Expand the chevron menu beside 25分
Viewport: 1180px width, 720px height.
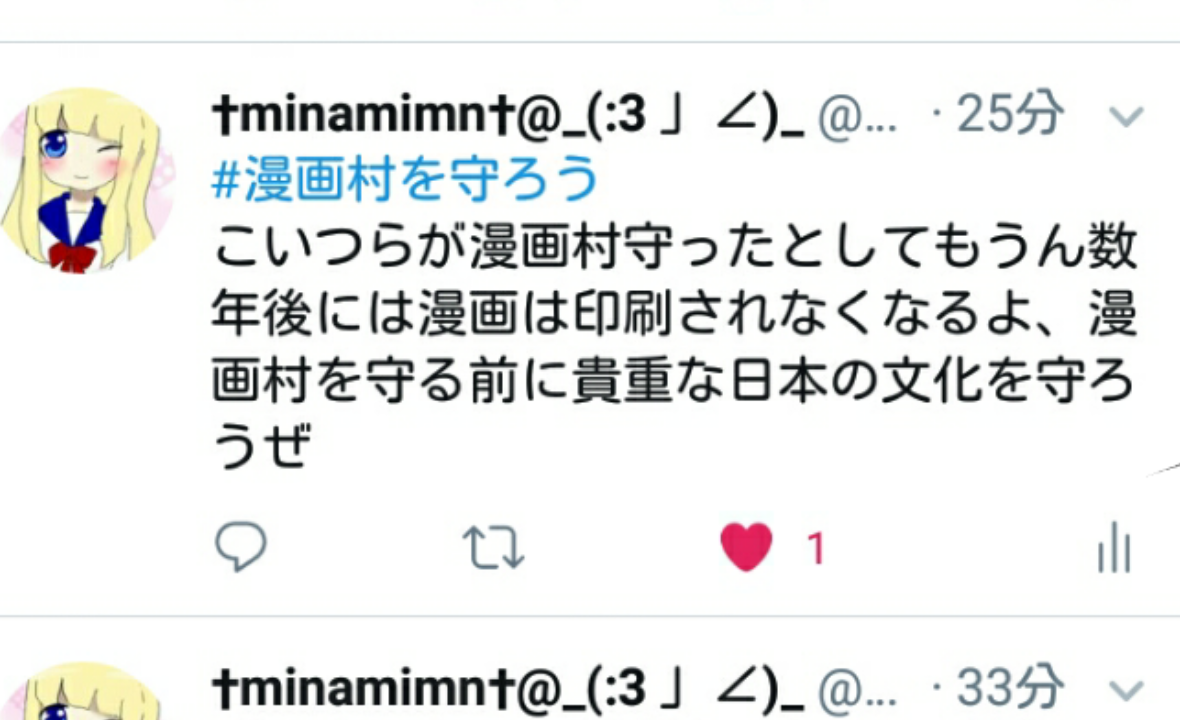pyautogui.click(x=1126, y=117)
